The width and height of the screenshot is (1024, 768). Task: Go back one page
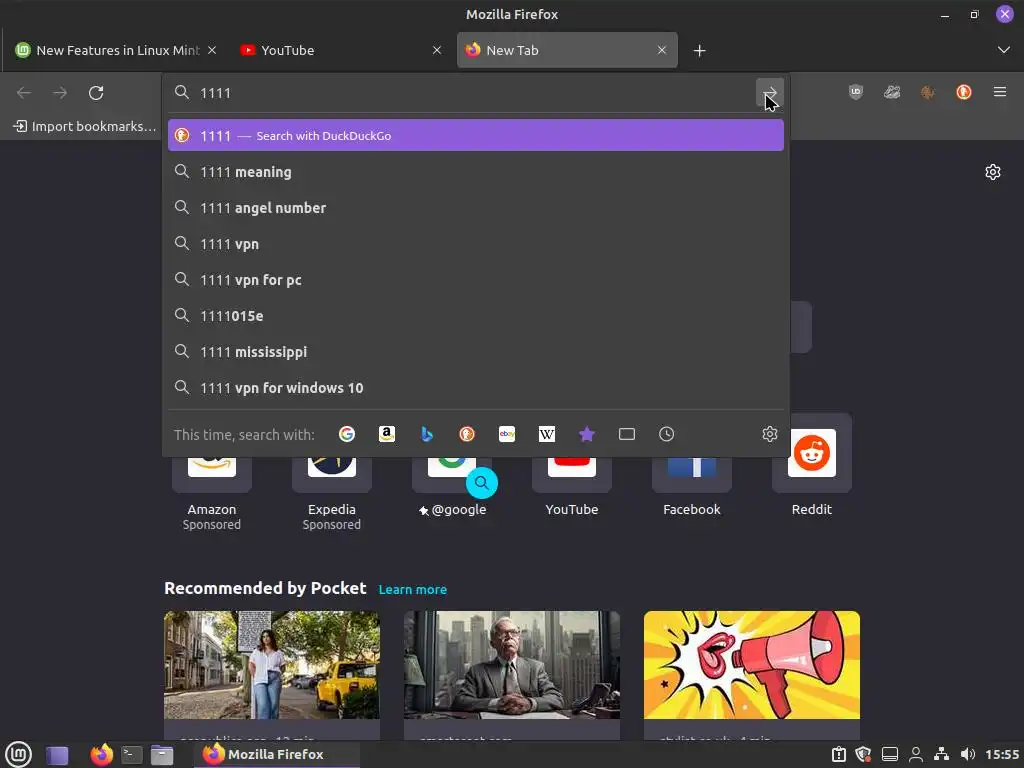24,93
